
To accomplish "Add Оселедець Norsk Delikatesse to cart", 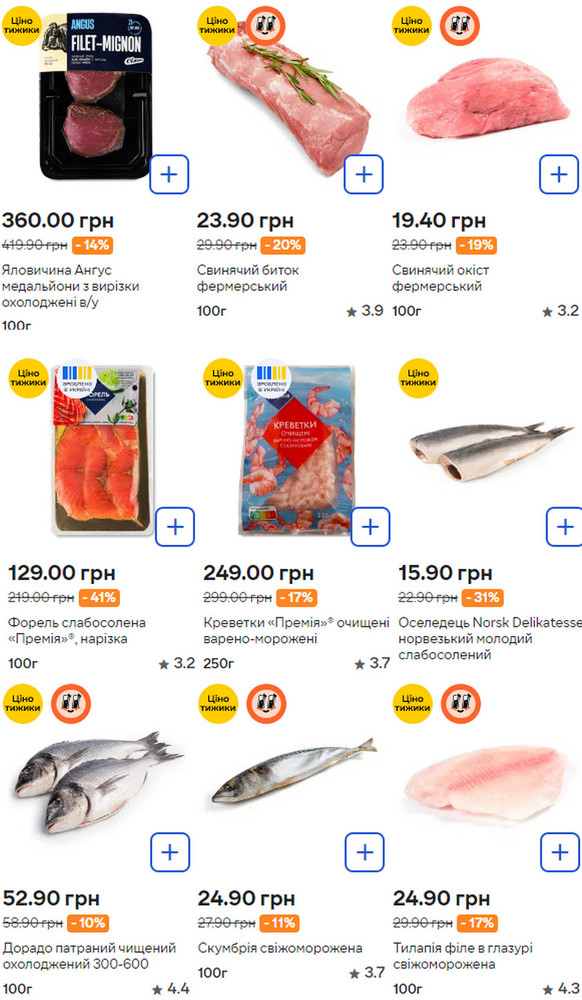I will point(565,527).
